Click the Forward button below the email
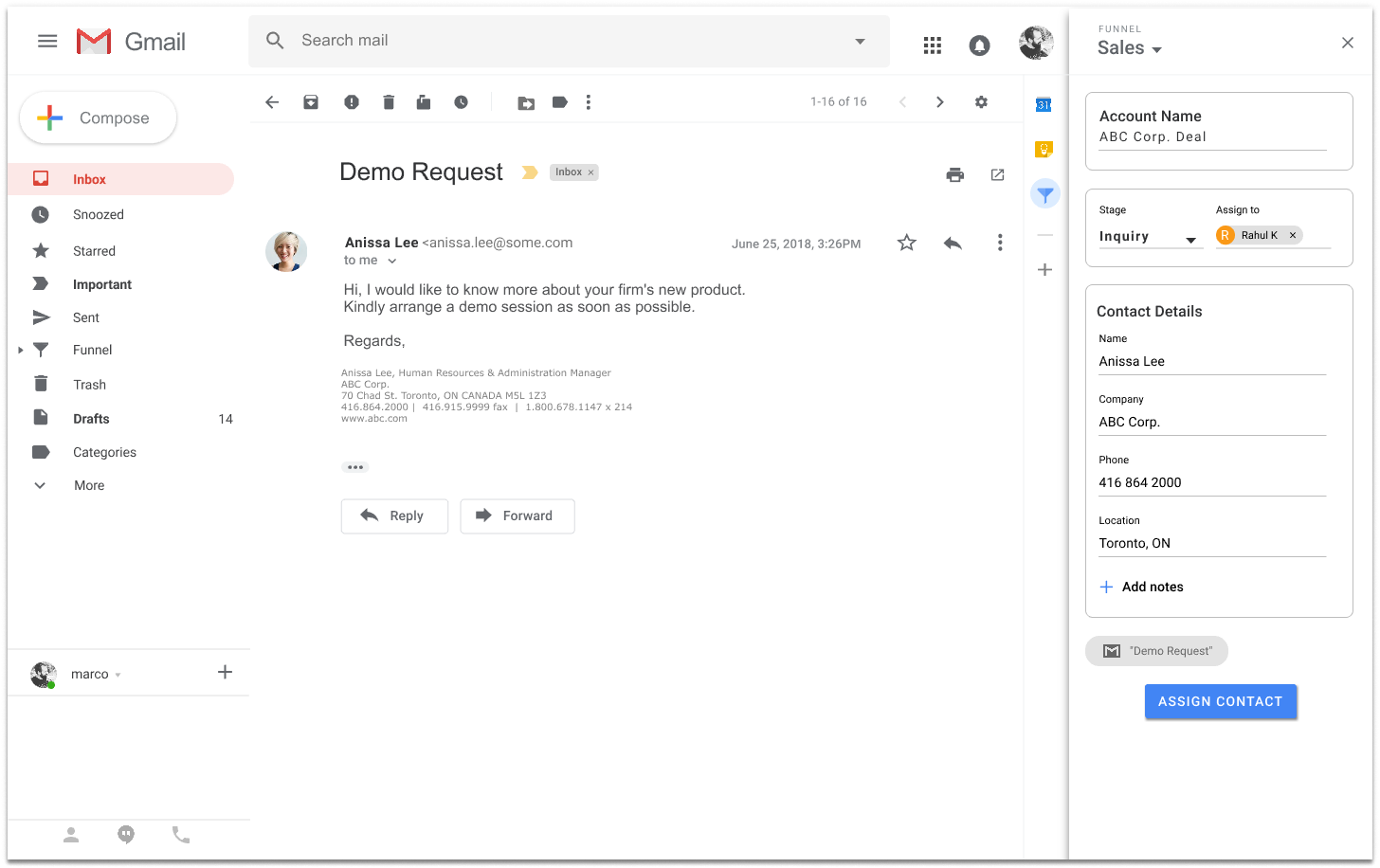The width and height of the screenshot is (1380, 868). pyautogui.click(x=517, y=516)
